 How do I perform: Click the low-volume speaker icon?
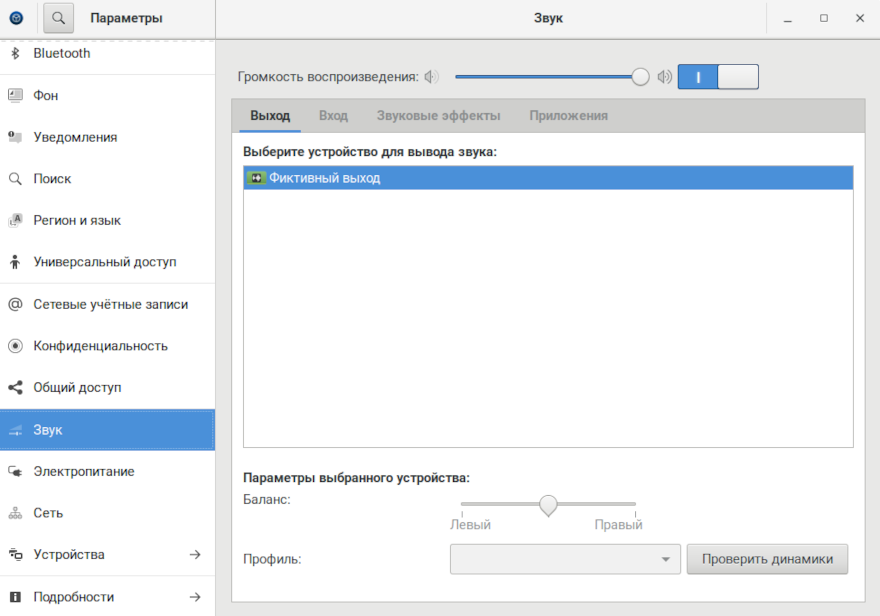pyautogui.click(x=432, y=77)
